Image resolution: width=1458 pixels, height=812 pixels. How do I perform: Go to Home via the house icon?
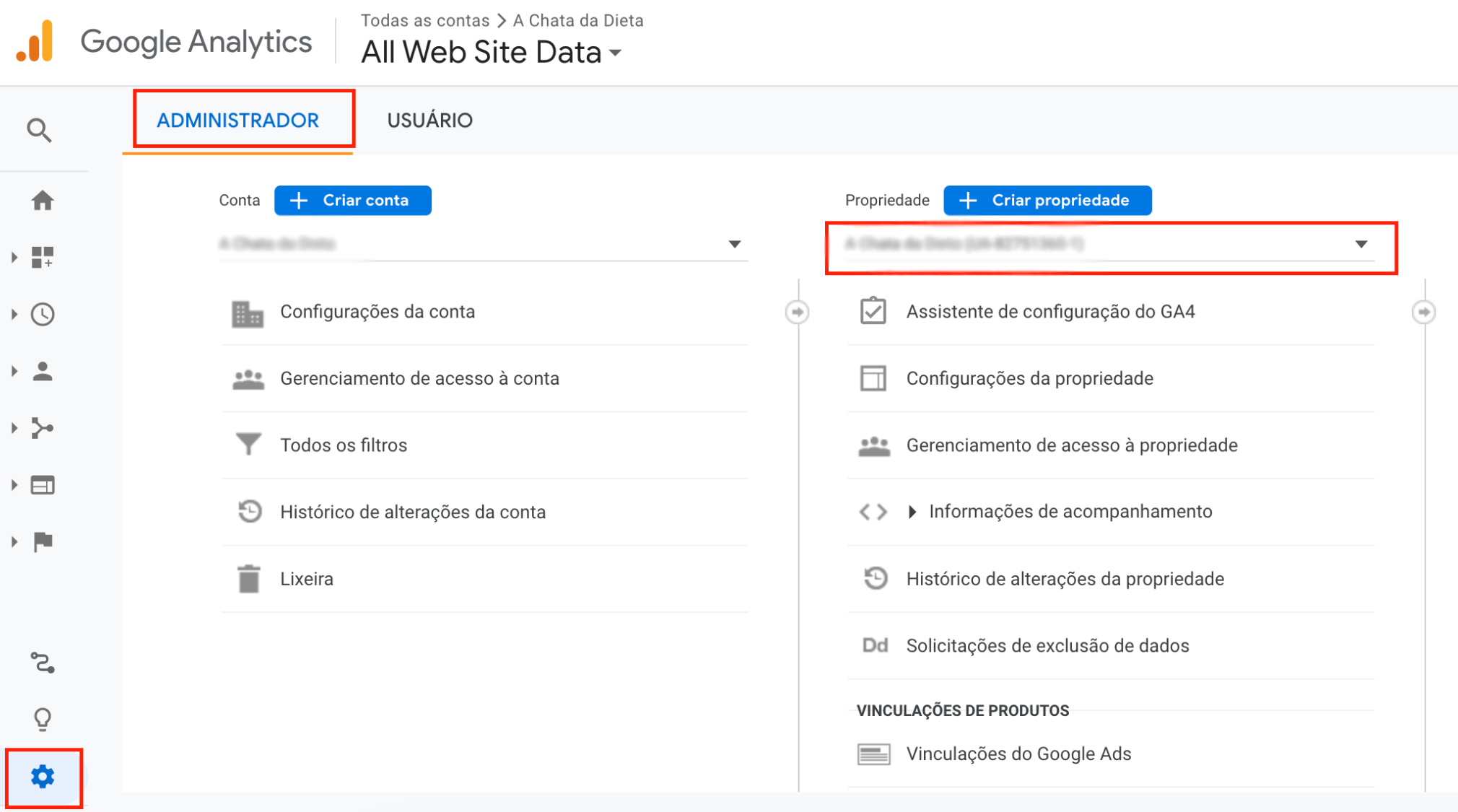pyautogui.click(x=43, y=200)
